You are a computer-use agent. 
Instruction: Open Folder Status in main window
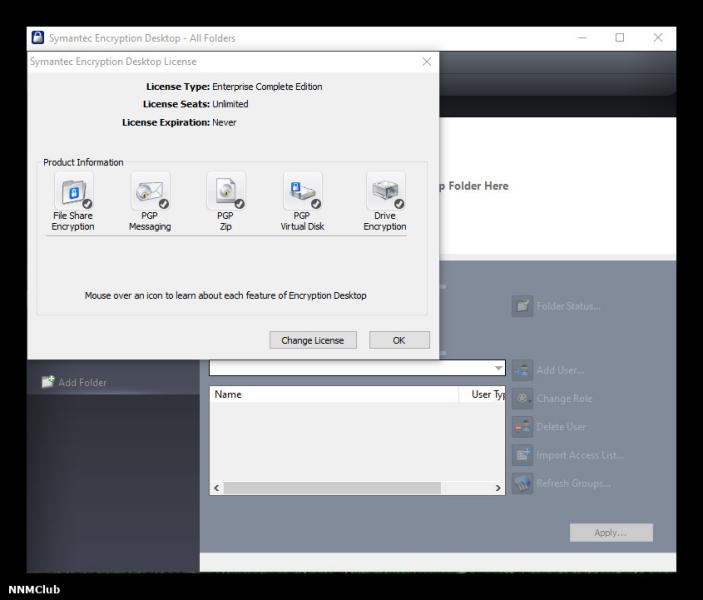coord(568,307)
